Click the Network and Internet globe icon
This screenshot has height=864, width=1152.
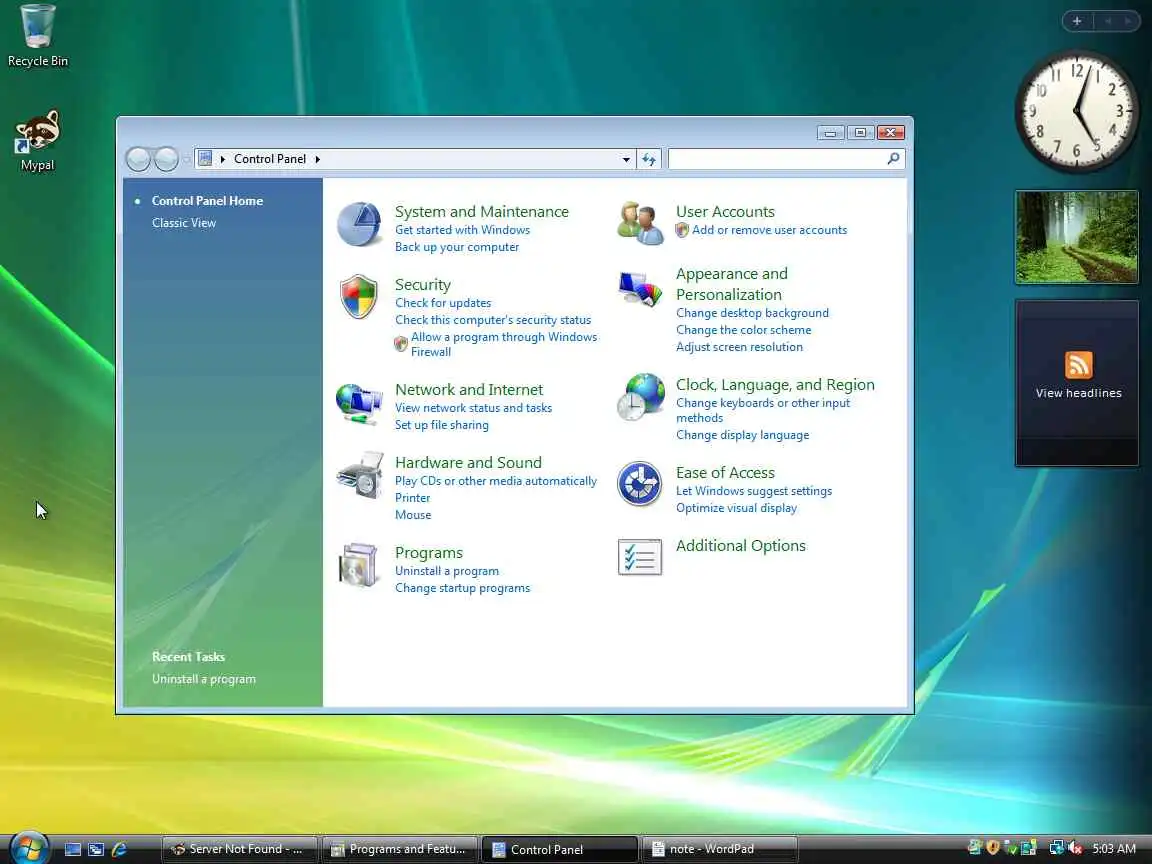pos(359,403)
